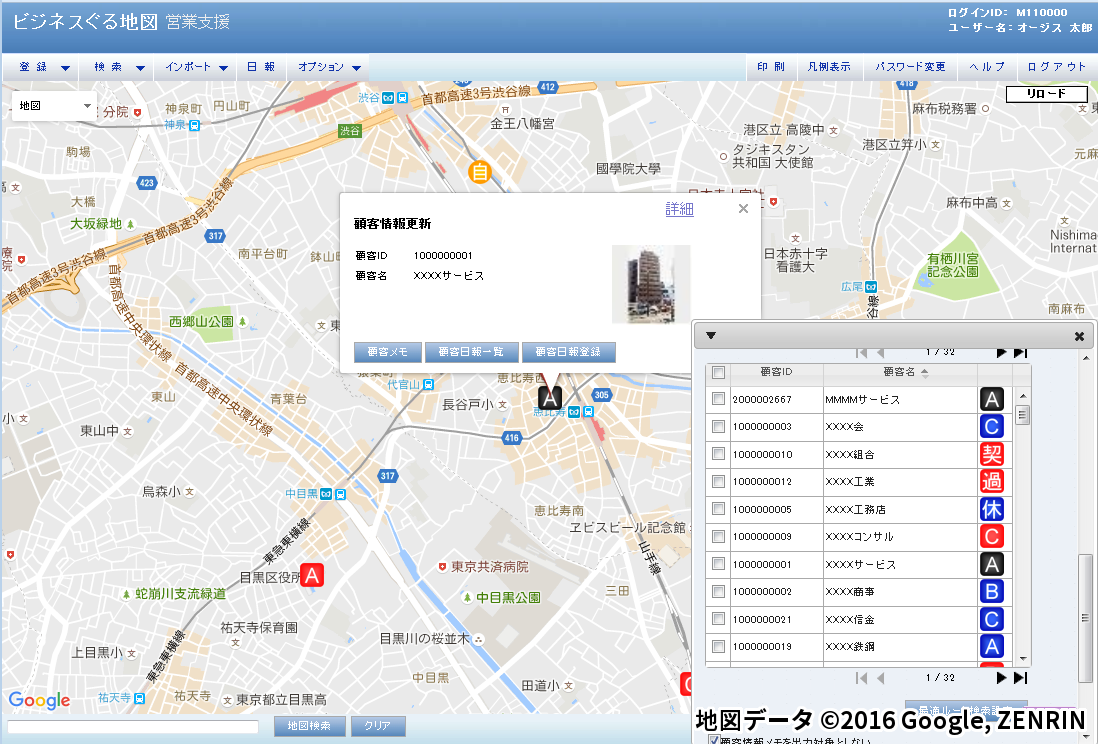The width and height of the screenshot is (1098, 744).
Task: Check the box for customer 1000000005
Action: tap(718, 509)
